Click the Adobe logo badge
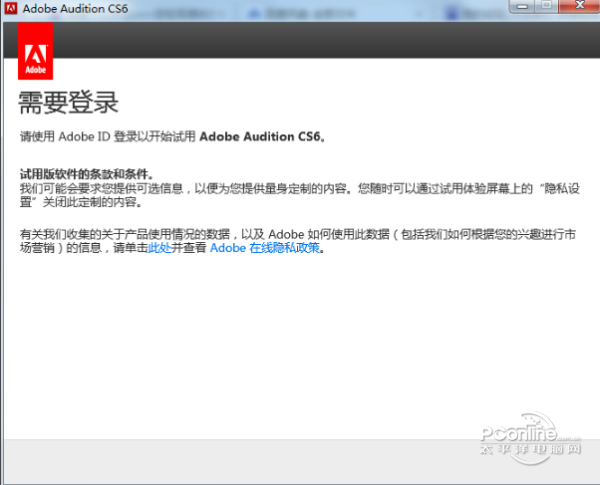This screenshot has width=600, height=485. pyautogui.click(x=36, y=51)
